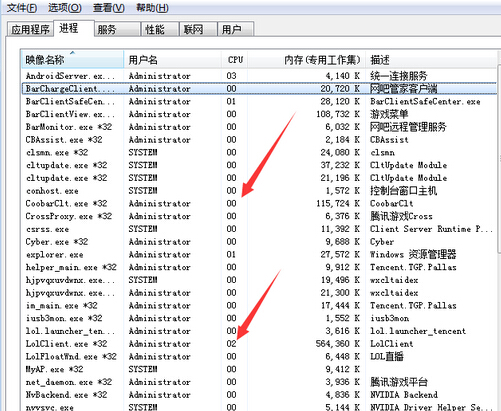The width and height of the screenshot is (501, 411).
Task: Open the 查看(V) menu
Action: pos(109,7)
